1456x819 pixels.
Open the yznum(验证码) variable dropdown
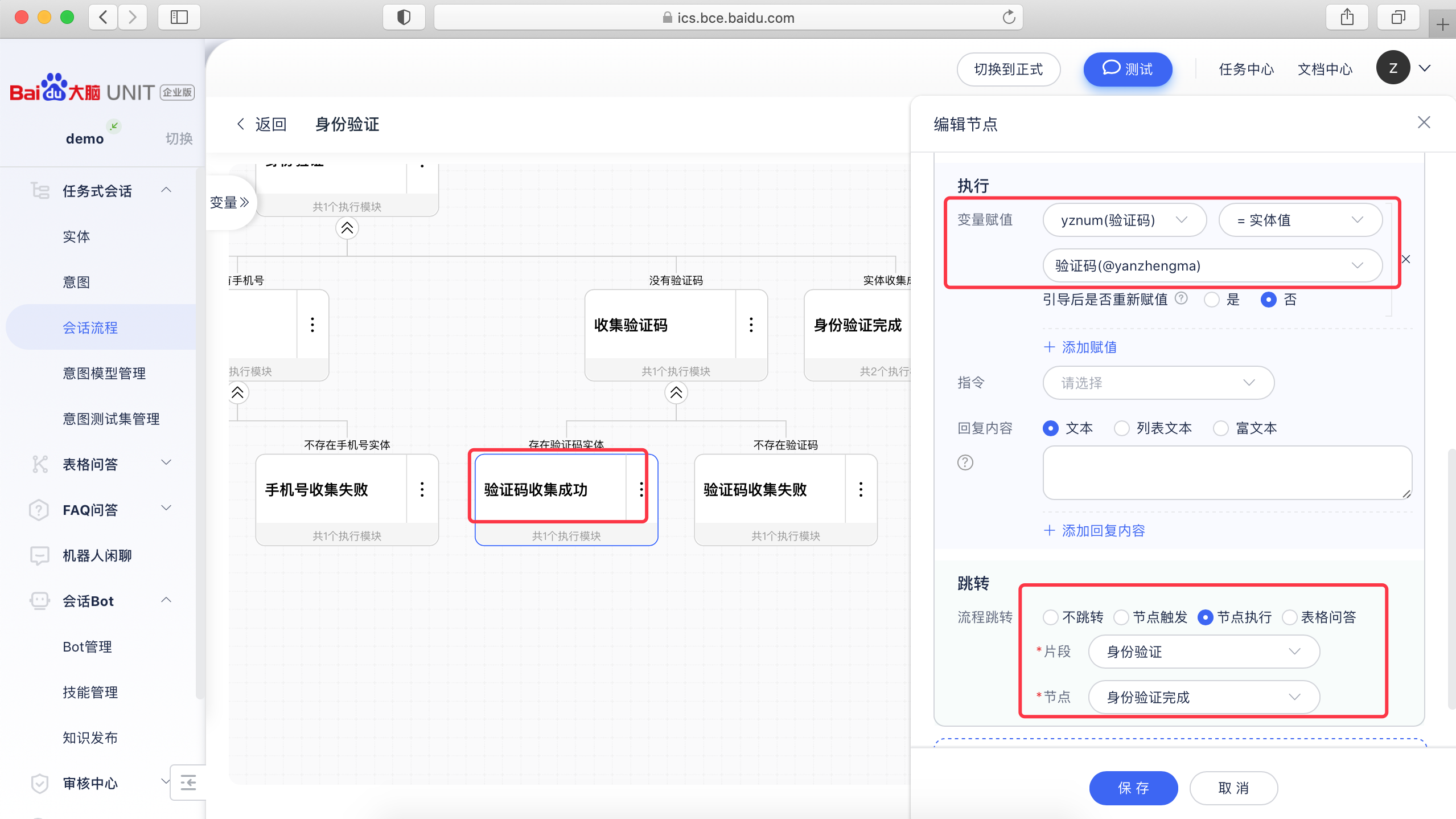click(x=1124, y=220)
